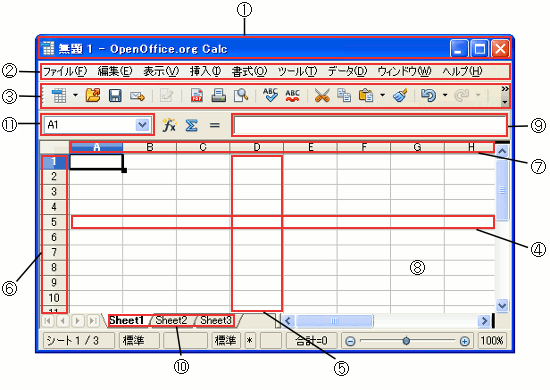This screenshot has width=550, height=390.
Task: Switch to the Sheet3 tab
Action: pyautogui.click(x=216, y=320)
